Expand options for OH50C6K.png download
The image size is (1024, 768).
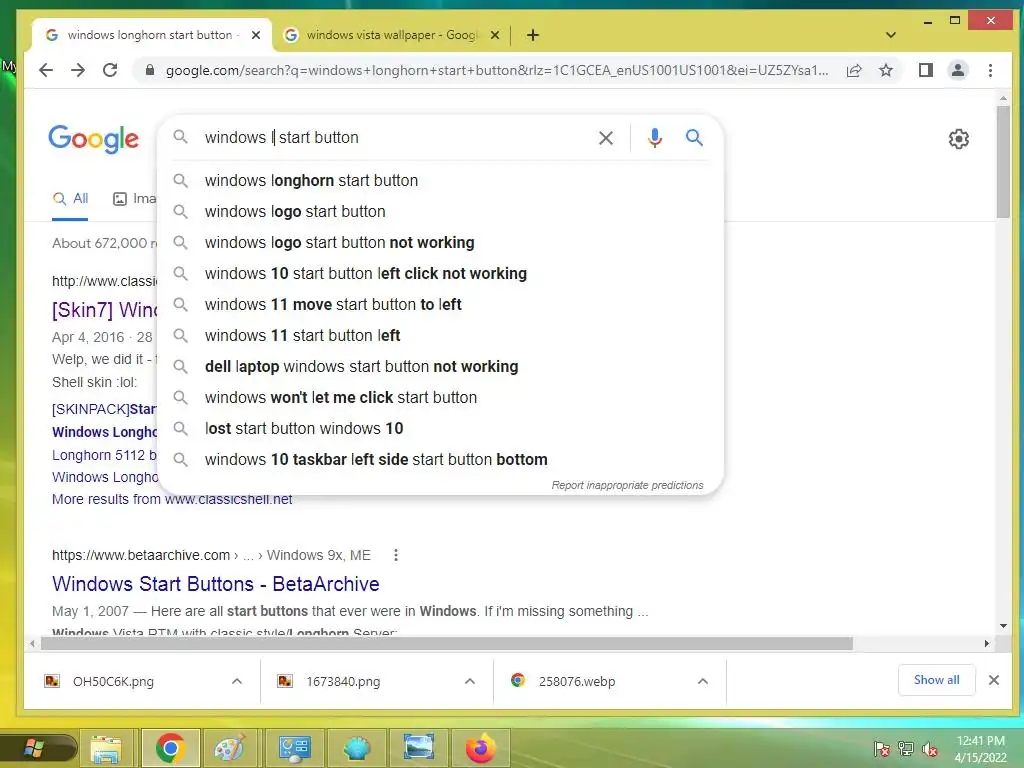[x=236, y=681]
